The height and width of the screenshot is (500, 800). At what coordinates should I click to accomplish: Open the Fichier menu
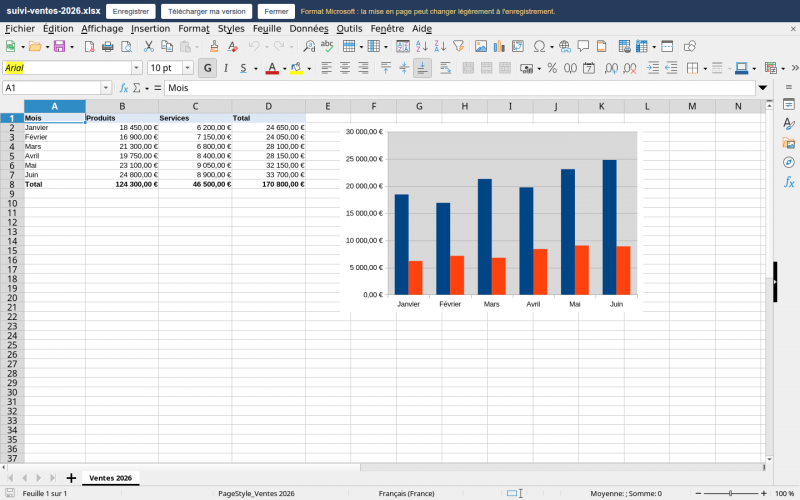pyautogui.click(x=20, y=29)
